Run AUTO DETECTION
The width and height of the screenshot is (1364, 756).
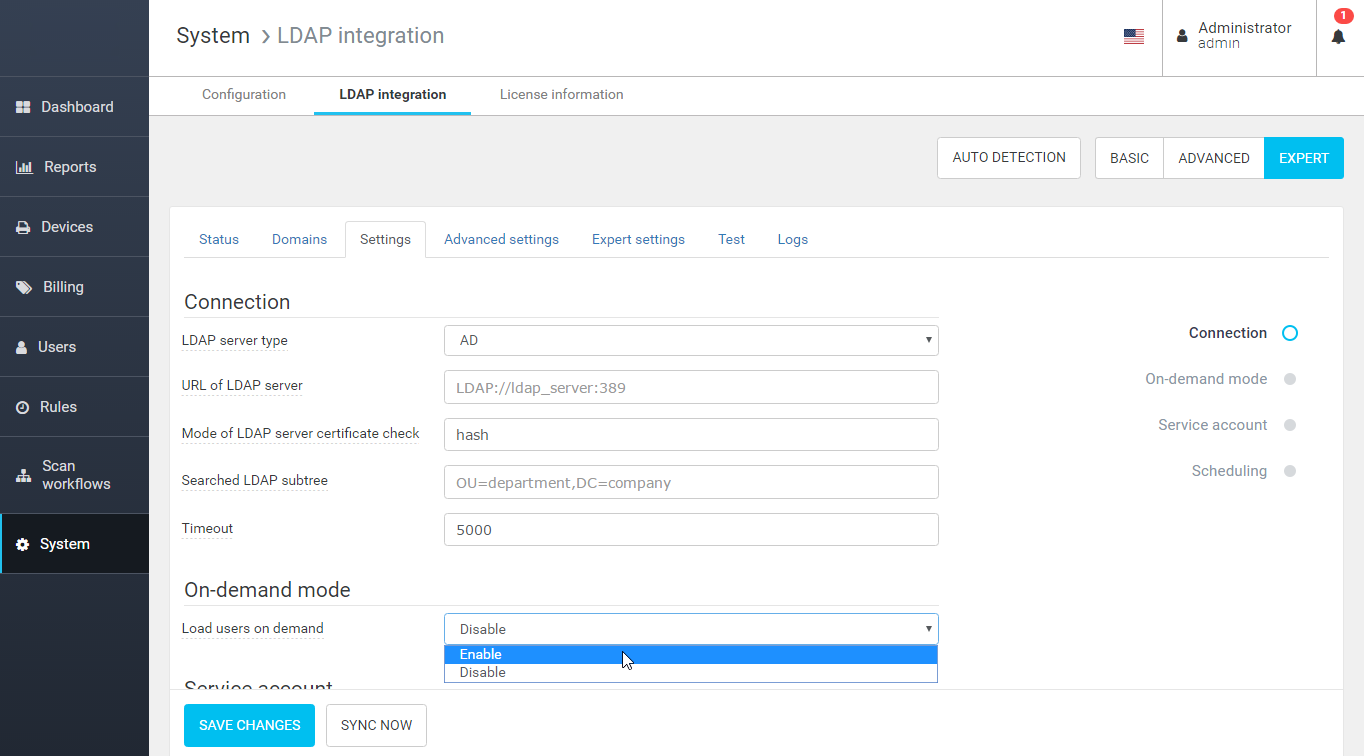coord(1008,157)
